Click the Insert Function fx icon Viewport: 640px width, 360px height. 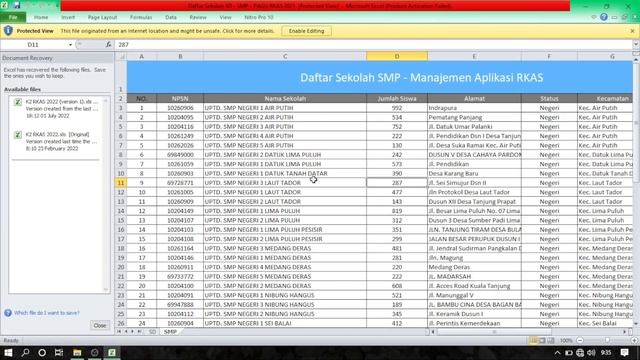(108, 44)
